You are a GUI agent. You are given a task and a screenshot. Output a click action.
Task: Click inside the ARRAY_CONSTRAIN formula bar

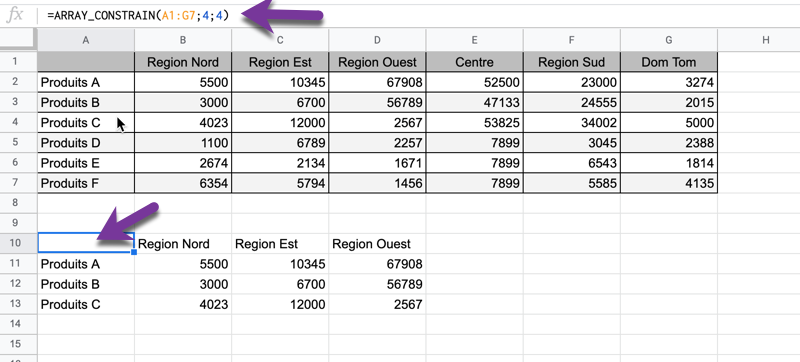(x=418, y=15)
